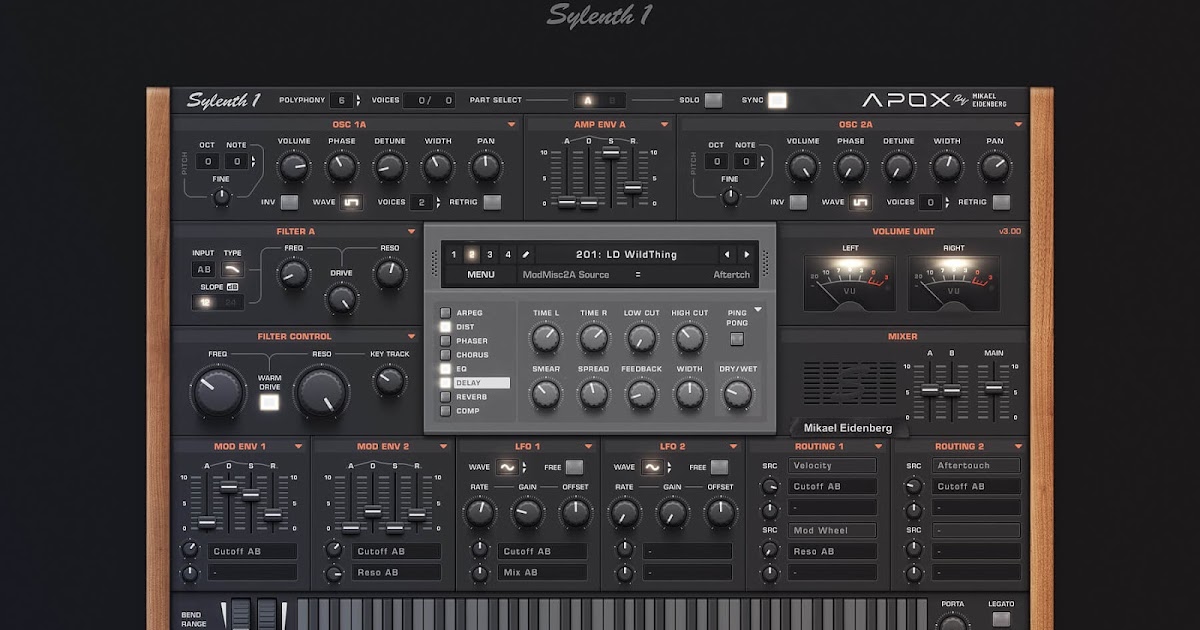Open the MOD ENV 1 section menu arrow
This screenshot has height=630, width=1200.
tap(298, 447)
